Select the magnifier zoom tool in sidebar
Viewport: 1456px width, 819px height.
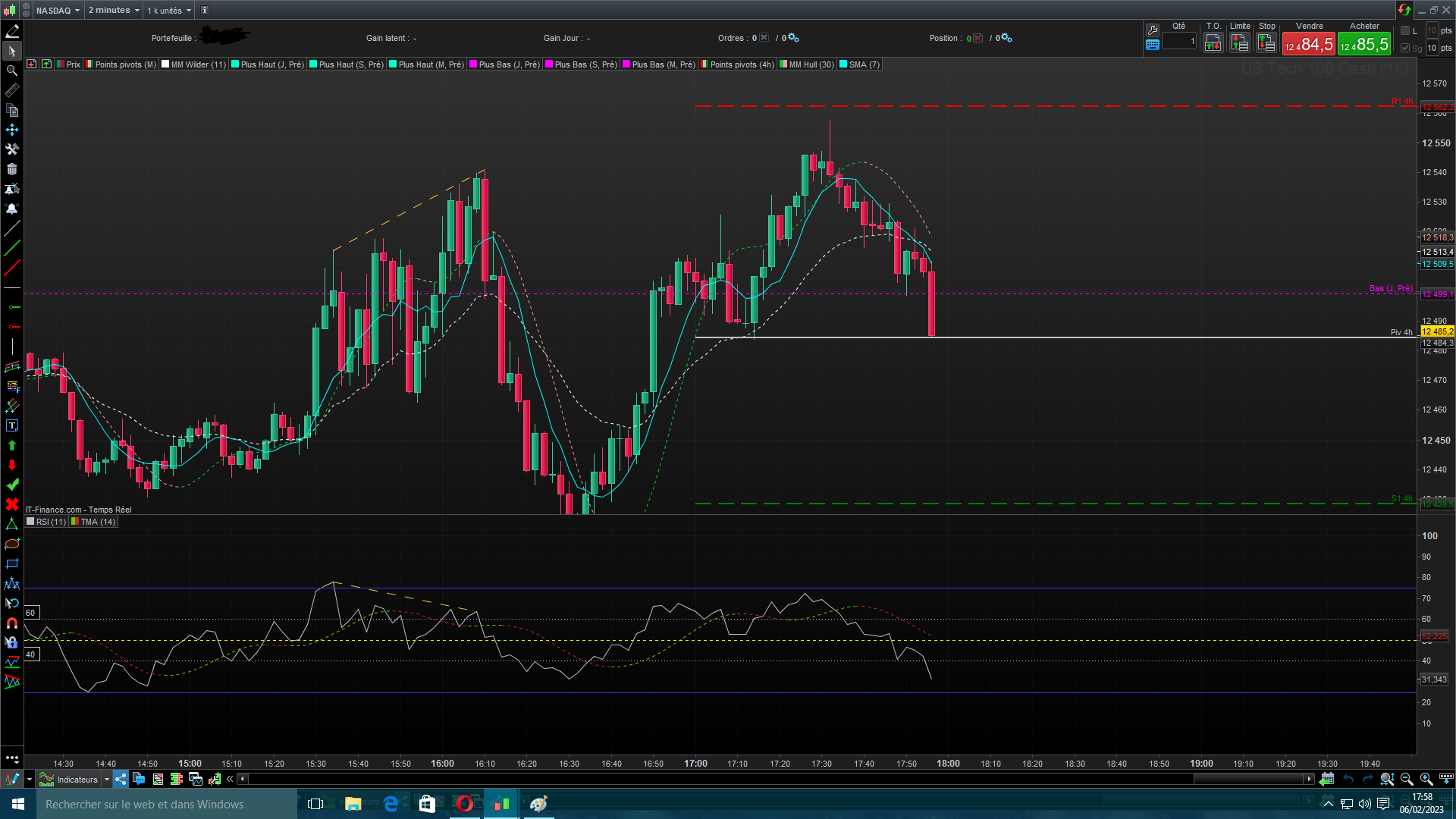[x=12, y=71]
